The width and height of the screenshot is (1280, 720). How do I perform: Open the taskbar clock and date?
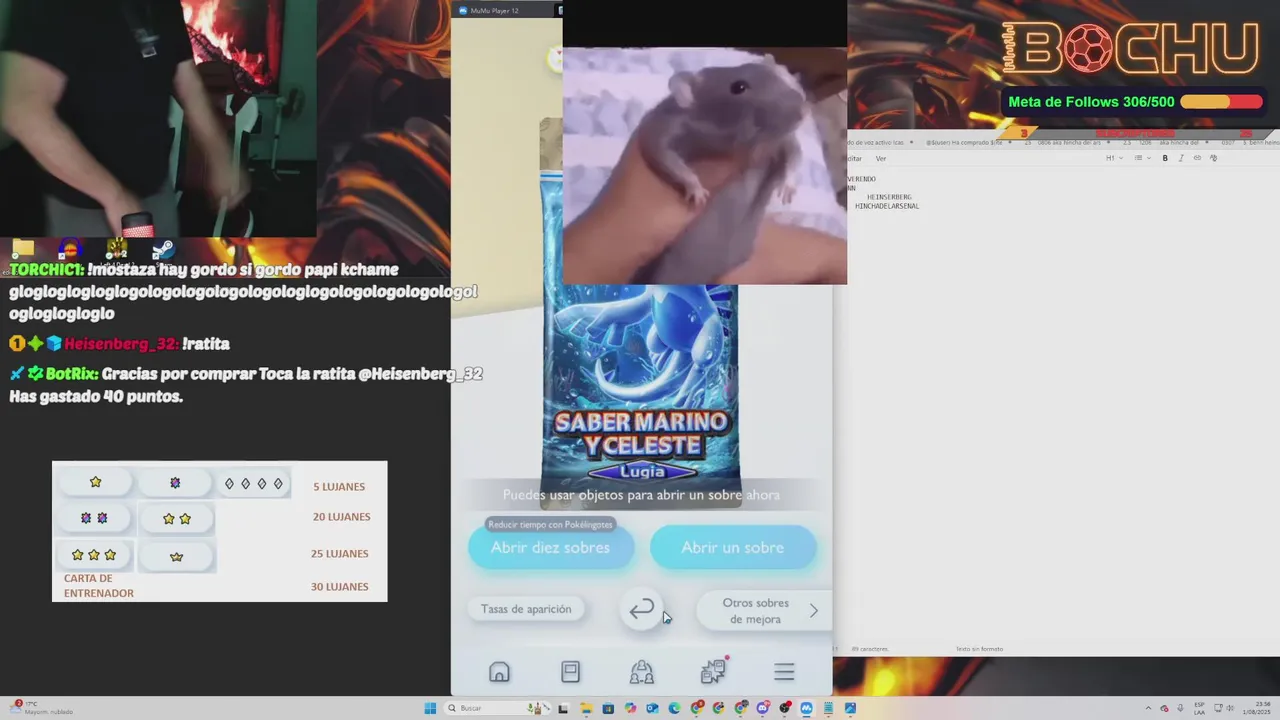[x=1257, y=708]
